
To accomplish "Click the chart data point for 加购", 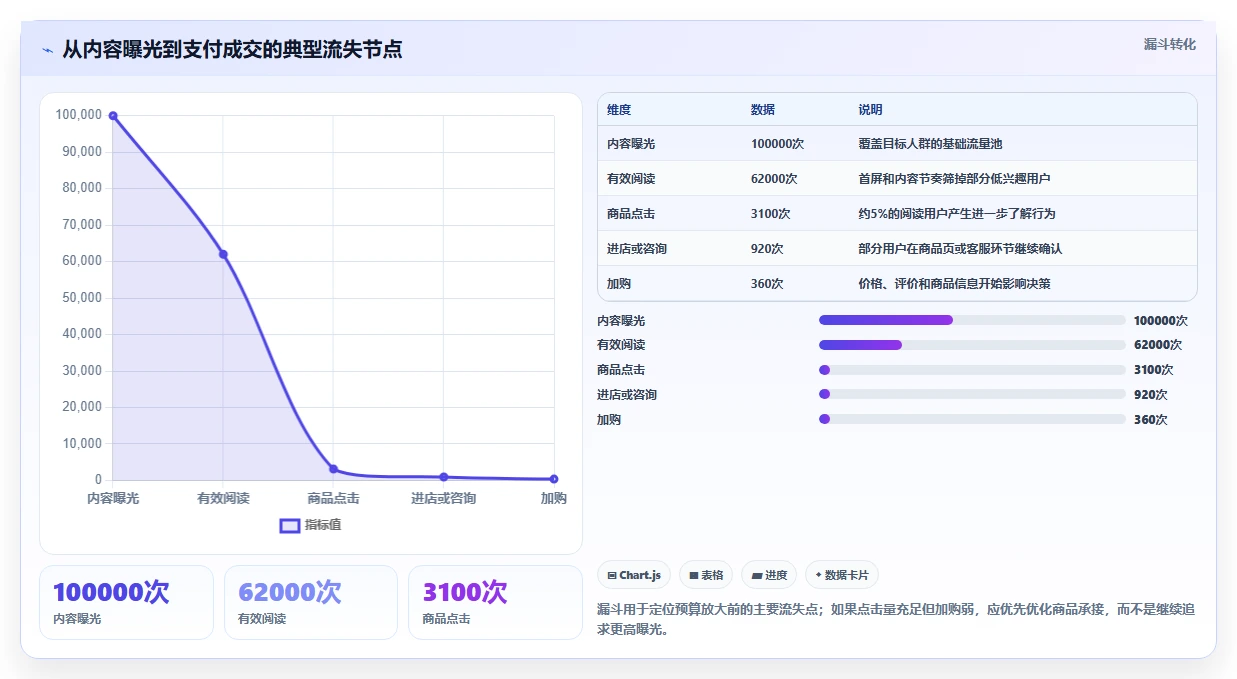I will pos(554,479).
